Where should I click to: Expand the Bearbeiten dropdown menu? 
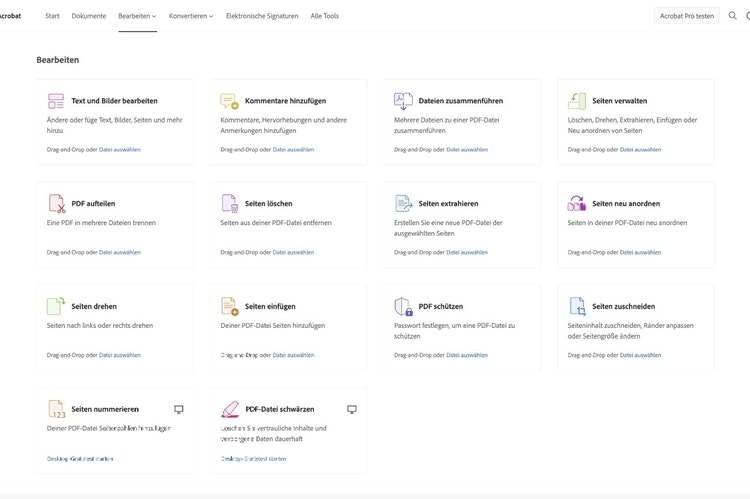137,16
